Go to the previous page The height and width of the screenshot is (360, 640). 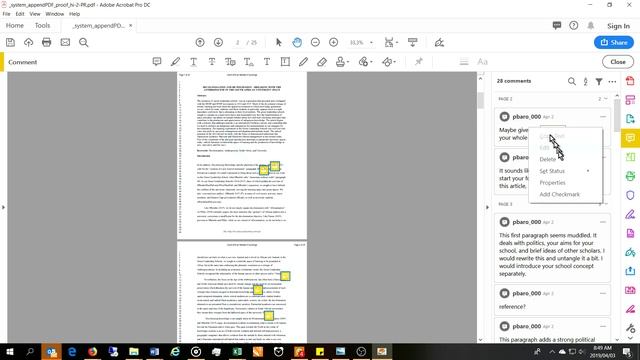200,42
